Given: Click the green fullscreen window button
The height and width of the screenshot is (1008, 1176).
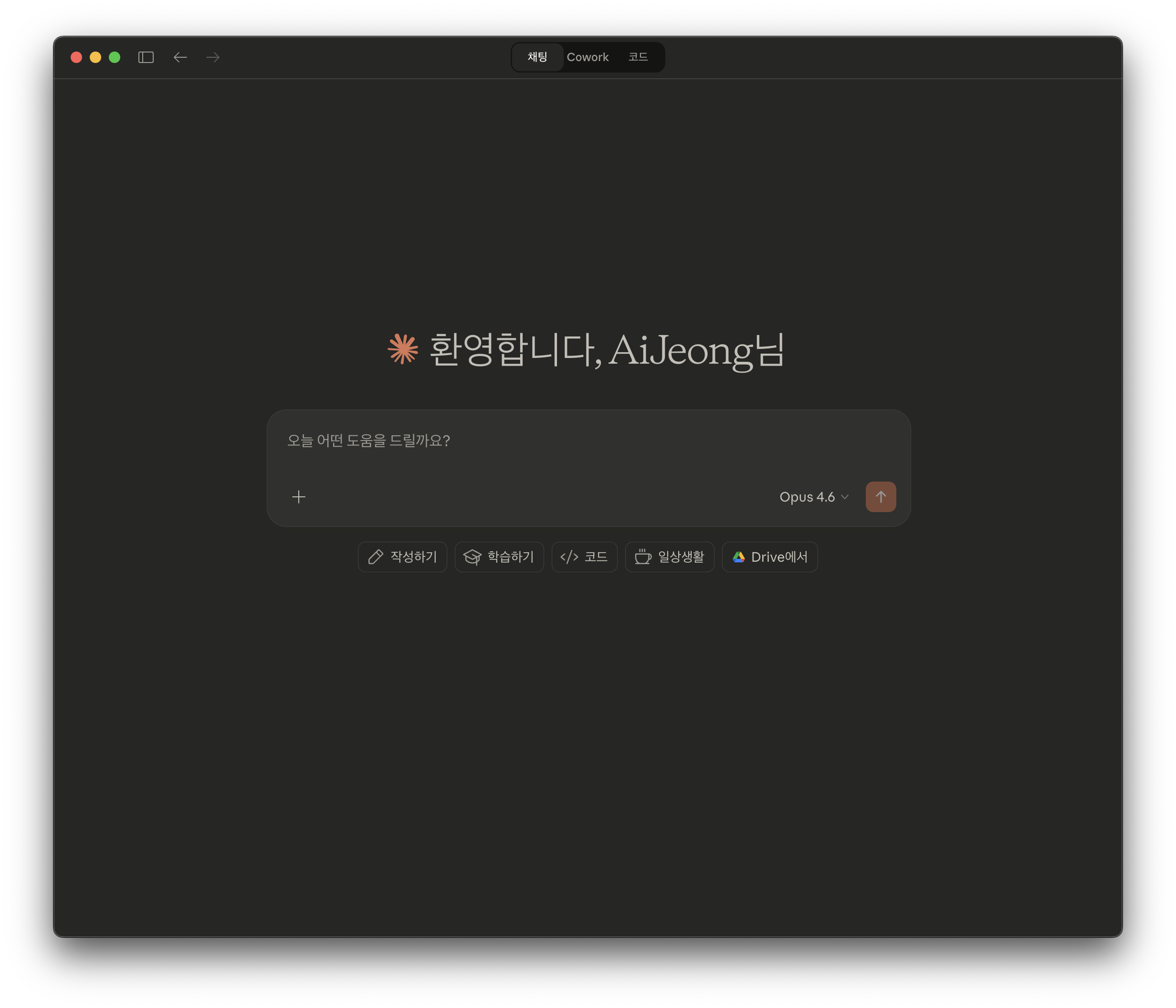Looking at the screenshot, I should (115, 57).
